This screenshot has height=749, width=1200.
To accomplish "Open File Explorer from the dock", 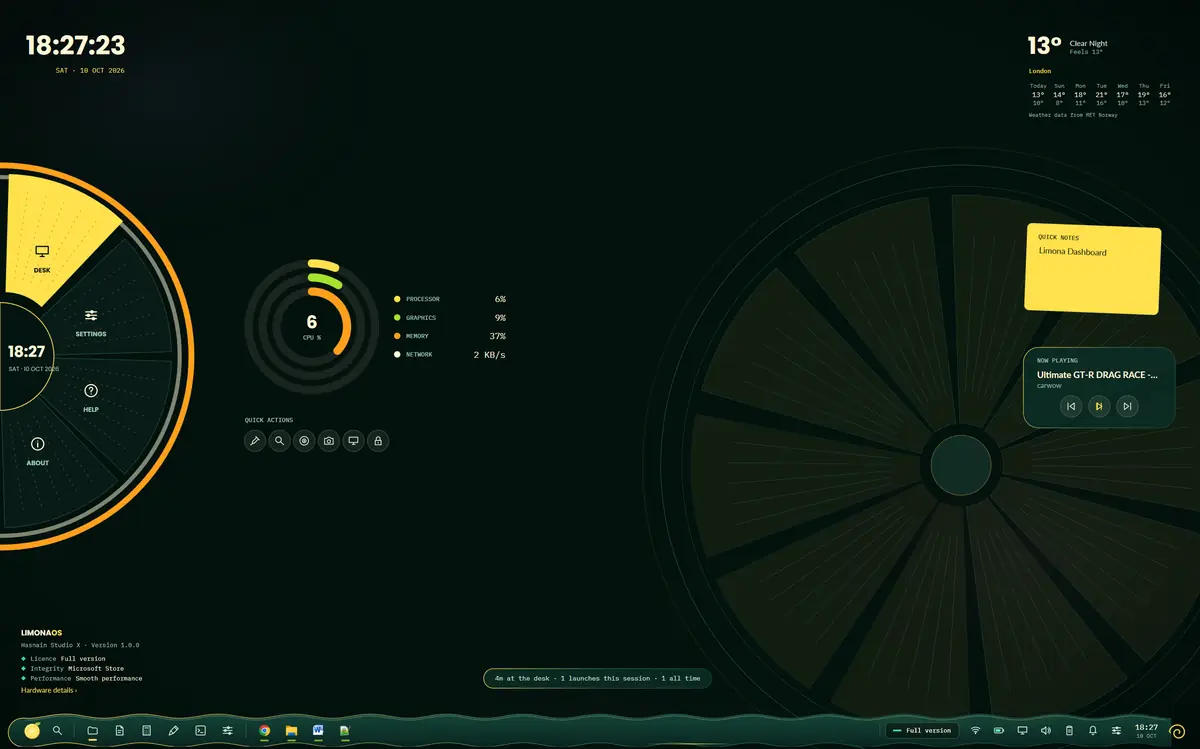I will (x=291, y=731).
